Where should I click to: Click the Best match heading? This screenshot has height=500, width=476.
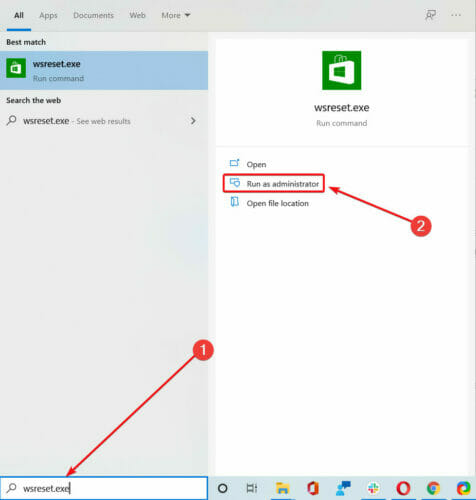(x=26, y=42)
